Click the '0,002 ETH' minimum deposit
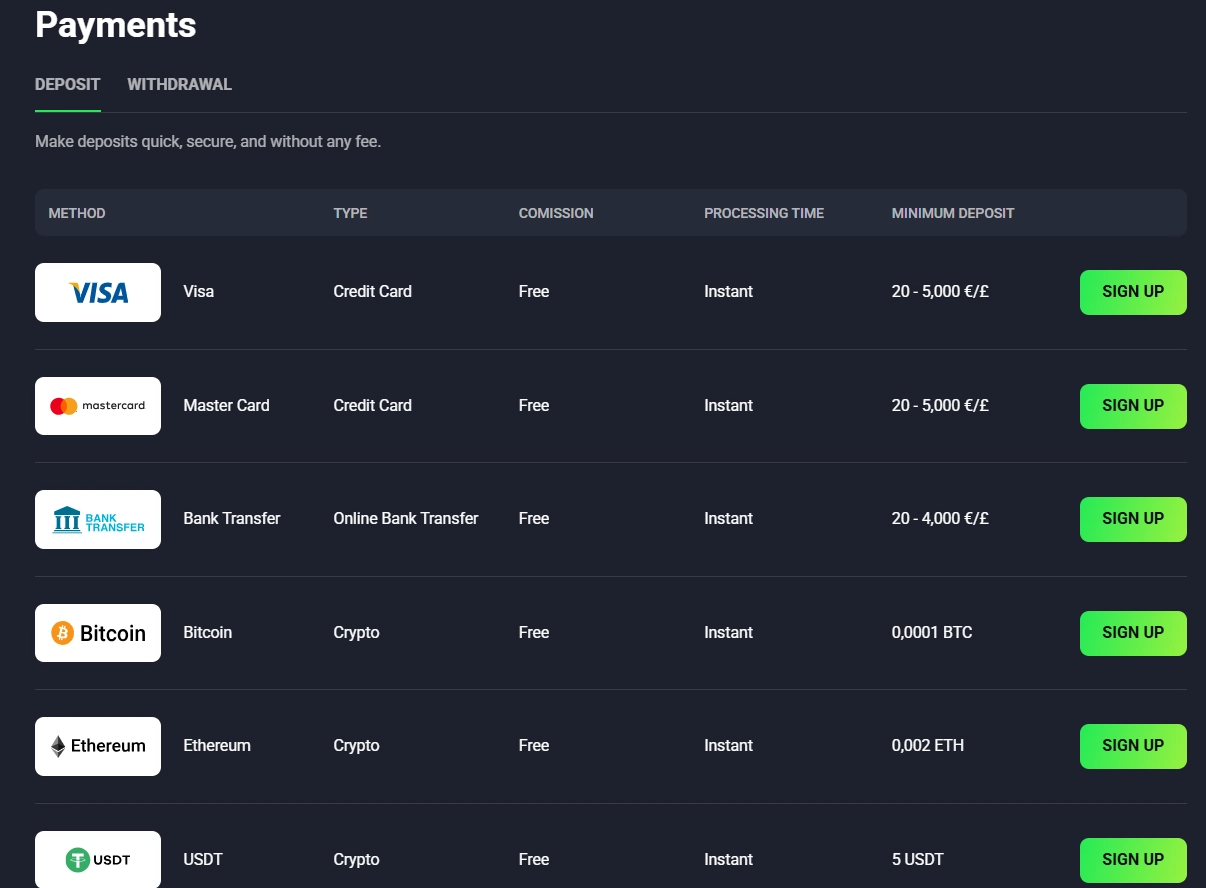The image size is (1206, 888). pyautogui.click(x=928, y=746)
